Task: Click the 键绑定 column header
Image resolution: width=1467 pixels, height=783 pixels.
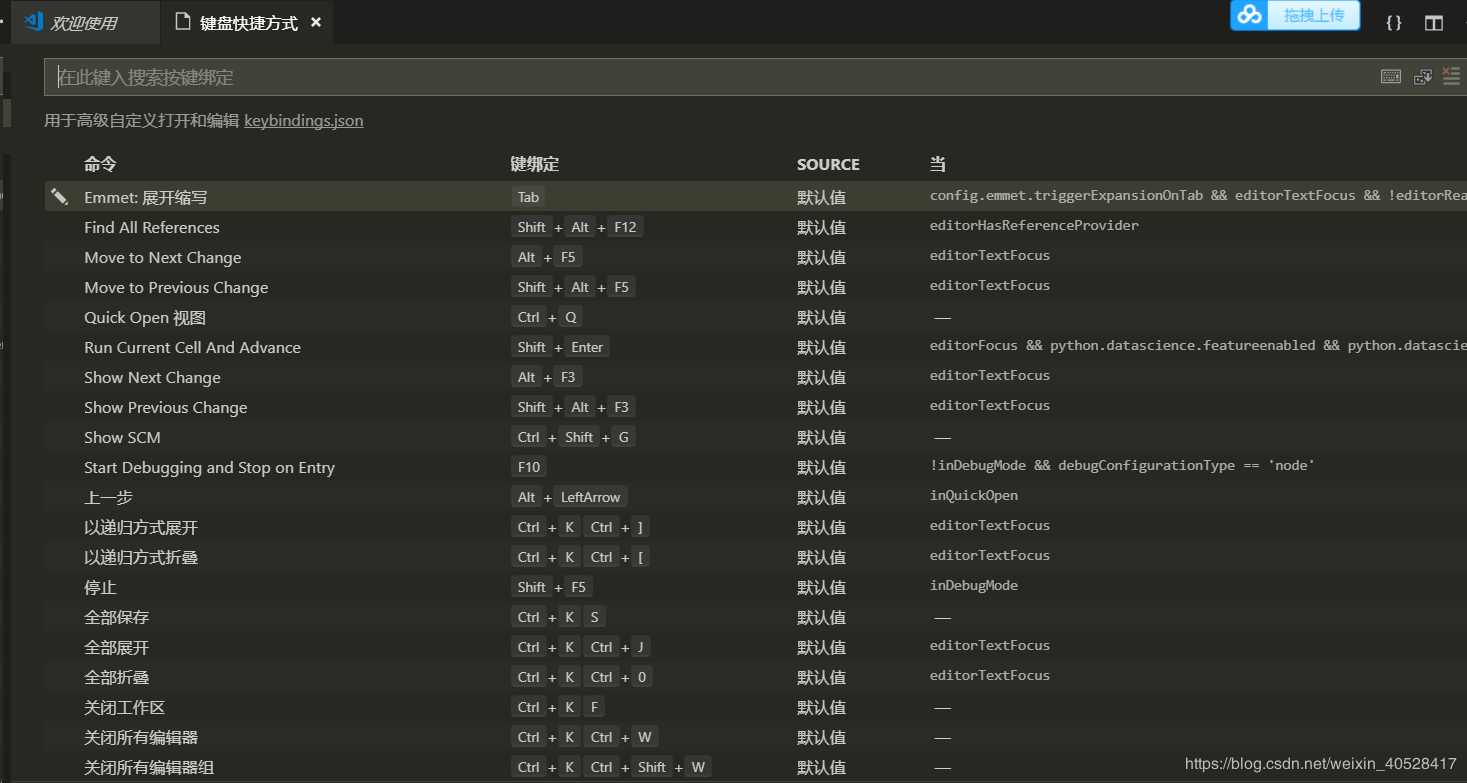Action: pos(534,164)
